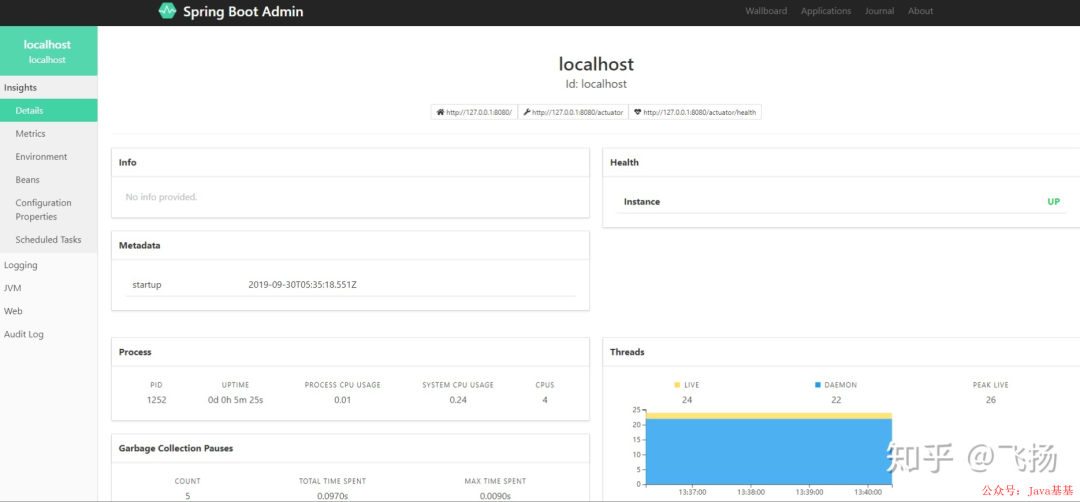Viewport: 1080px width, 502px height.
Task: Click the LIVE threads value 24
Action: tap(687, 399)
